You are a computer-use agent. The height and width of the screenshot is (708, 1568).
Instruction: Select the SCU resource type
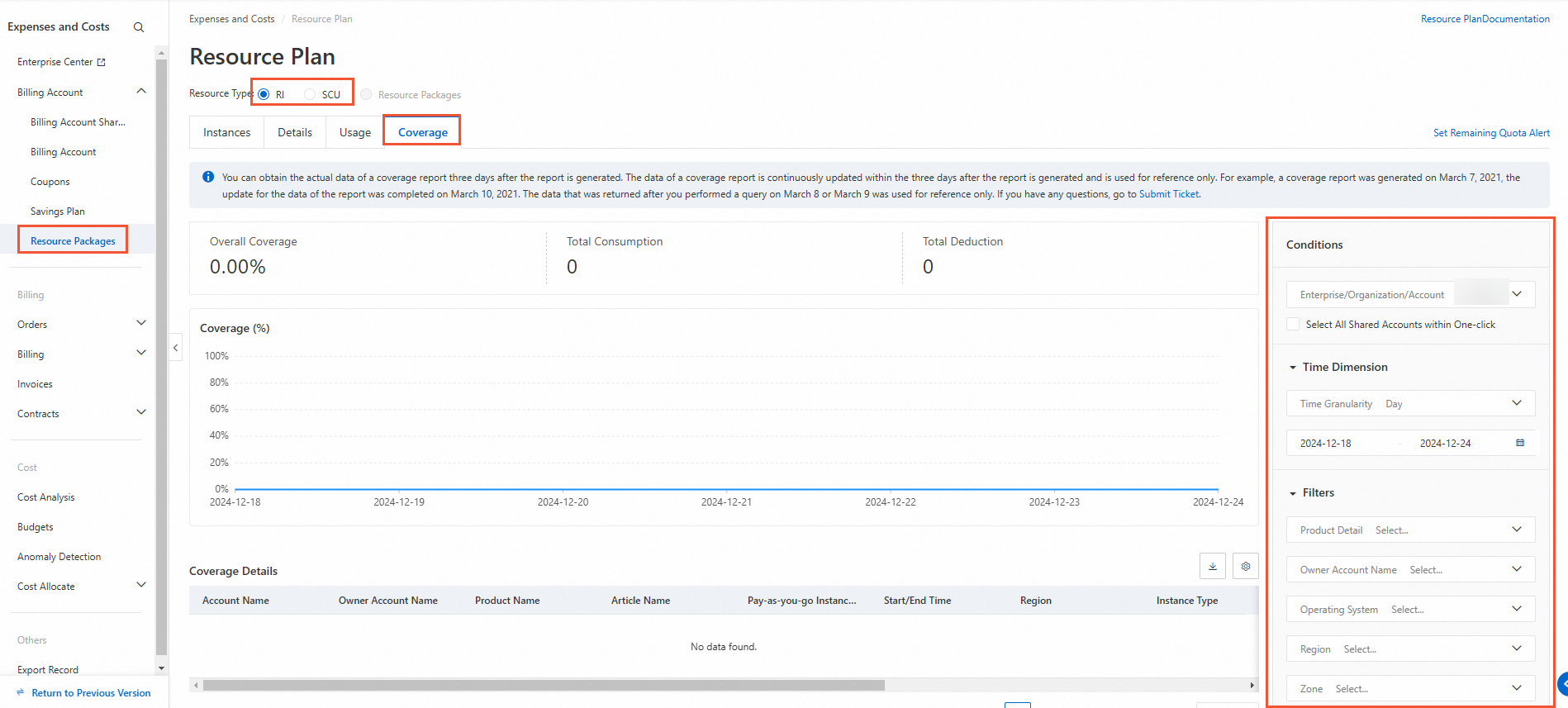click(x=310, y=94)
